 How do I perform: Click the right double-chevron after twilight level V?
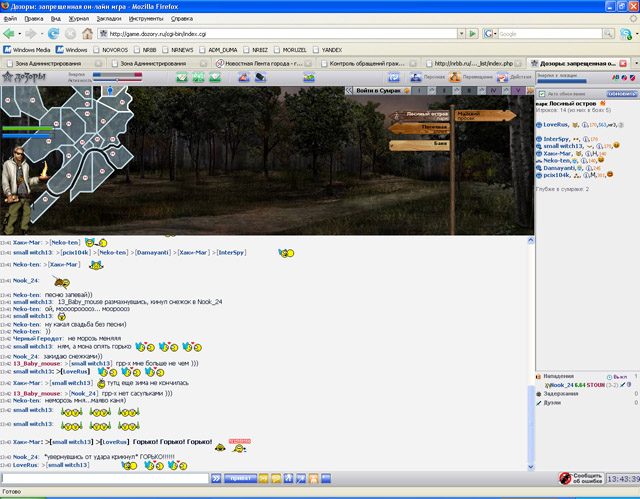530,91
